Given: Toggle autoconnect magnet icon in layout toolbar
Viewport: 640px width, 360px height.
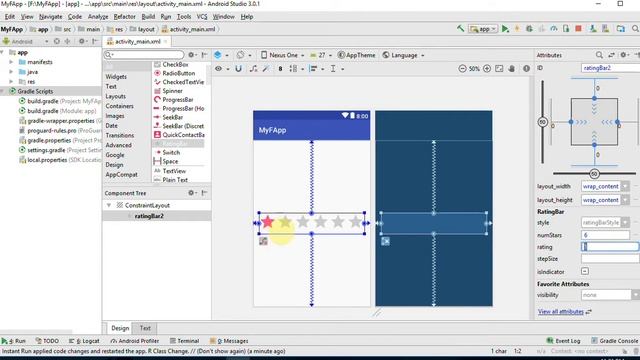Looking at the screenshot, I should click(x=238, y=69).
